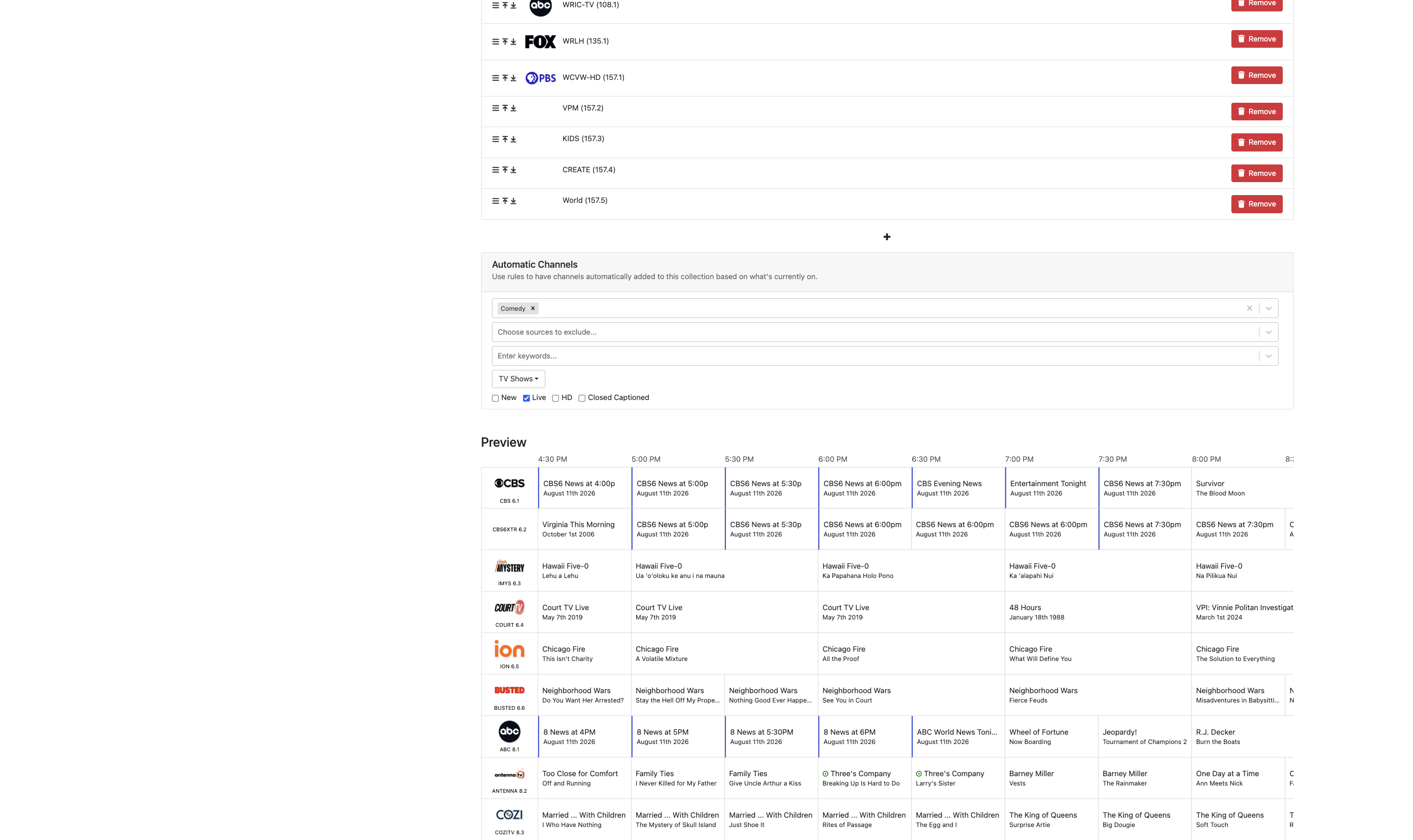Click the Court TV 6.4 channel logo
Image resolution: width=1413 pixels, height=840 pixels.
[509, 608]
